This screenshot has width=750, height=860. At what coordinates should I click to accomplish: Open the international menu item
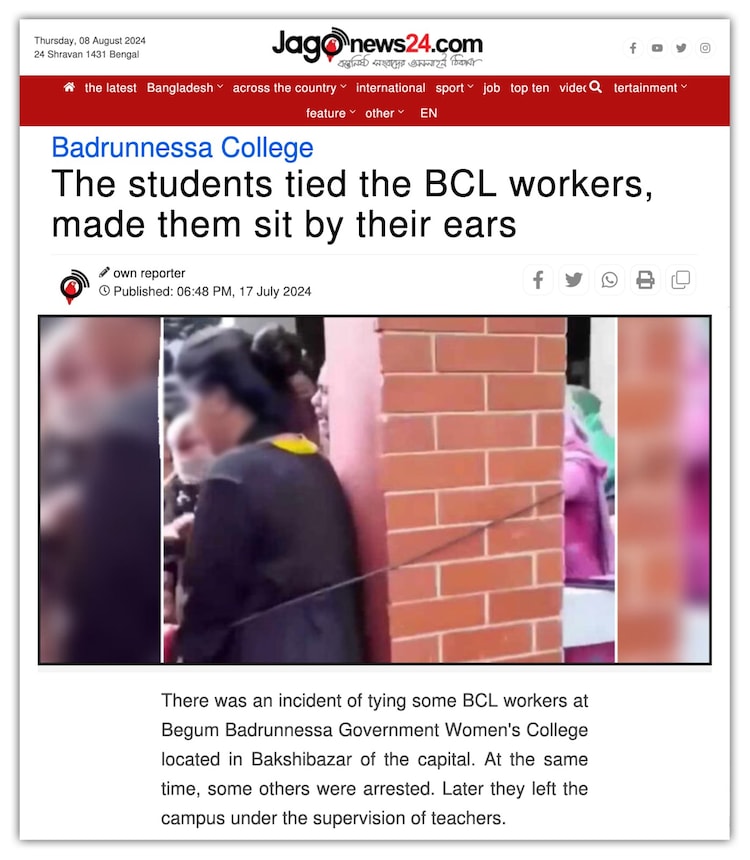[x=391, y=88]
